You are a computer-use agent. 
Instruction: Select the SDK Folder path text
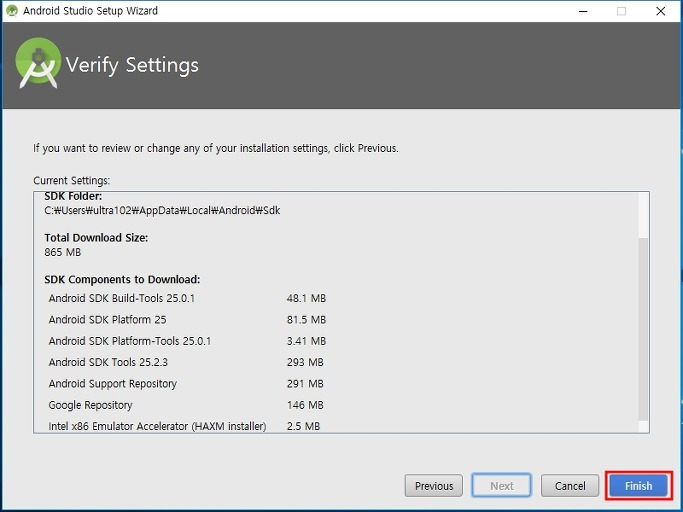(162, 210)
